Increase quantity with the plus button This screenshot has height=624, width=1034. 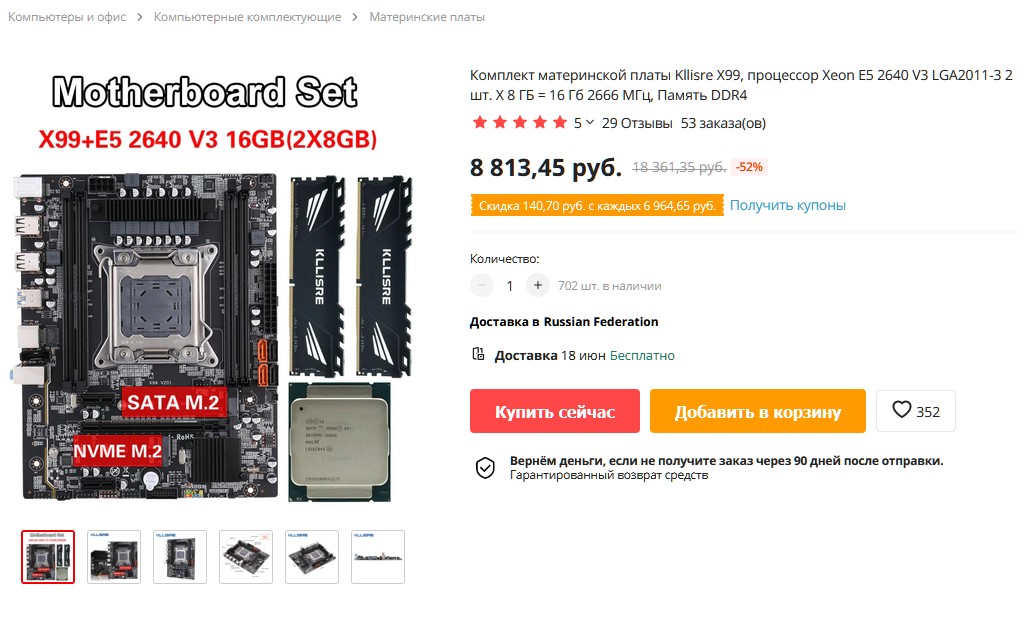click(537, 286)
